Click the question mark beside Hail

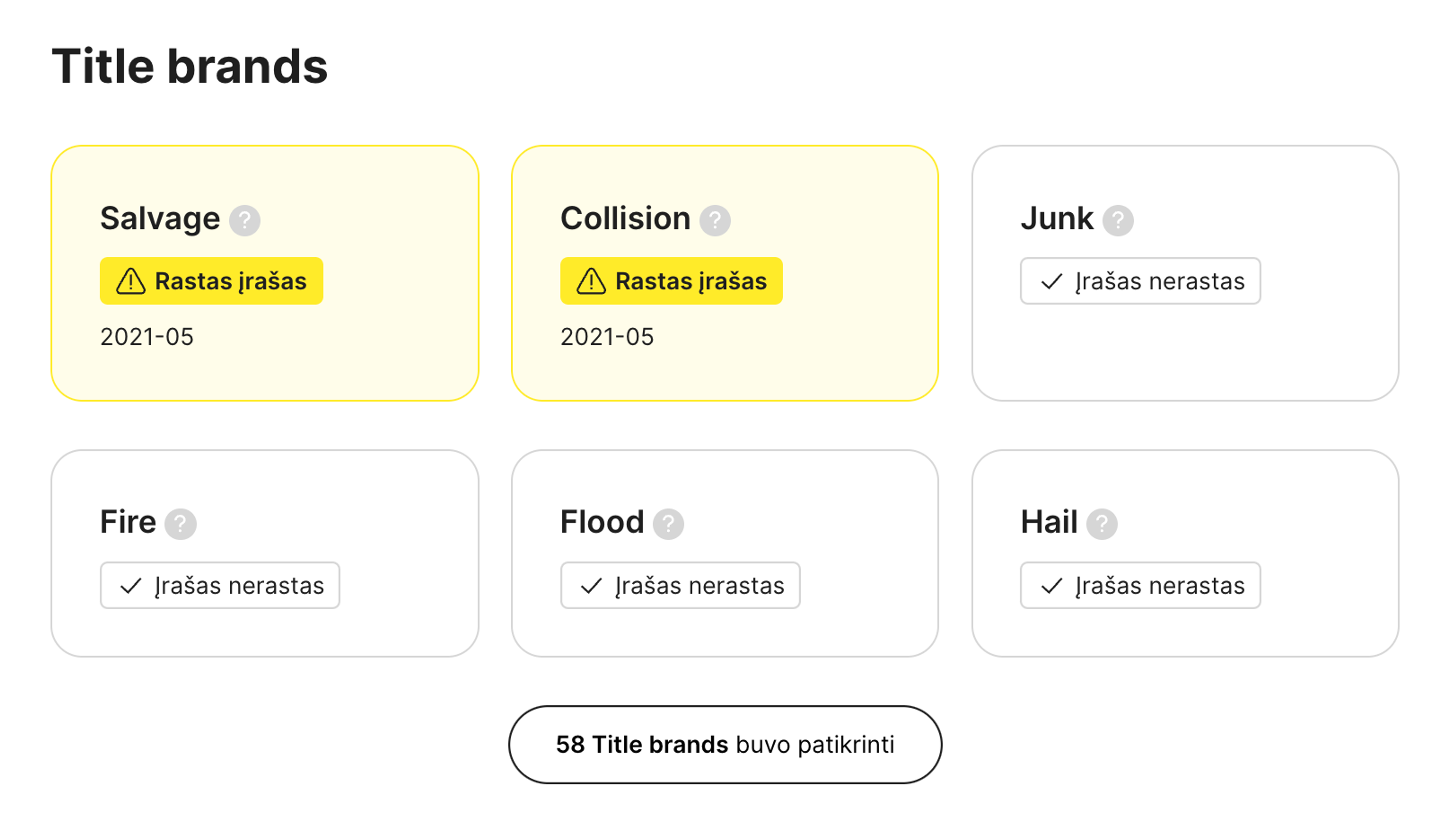[1101, 524]
